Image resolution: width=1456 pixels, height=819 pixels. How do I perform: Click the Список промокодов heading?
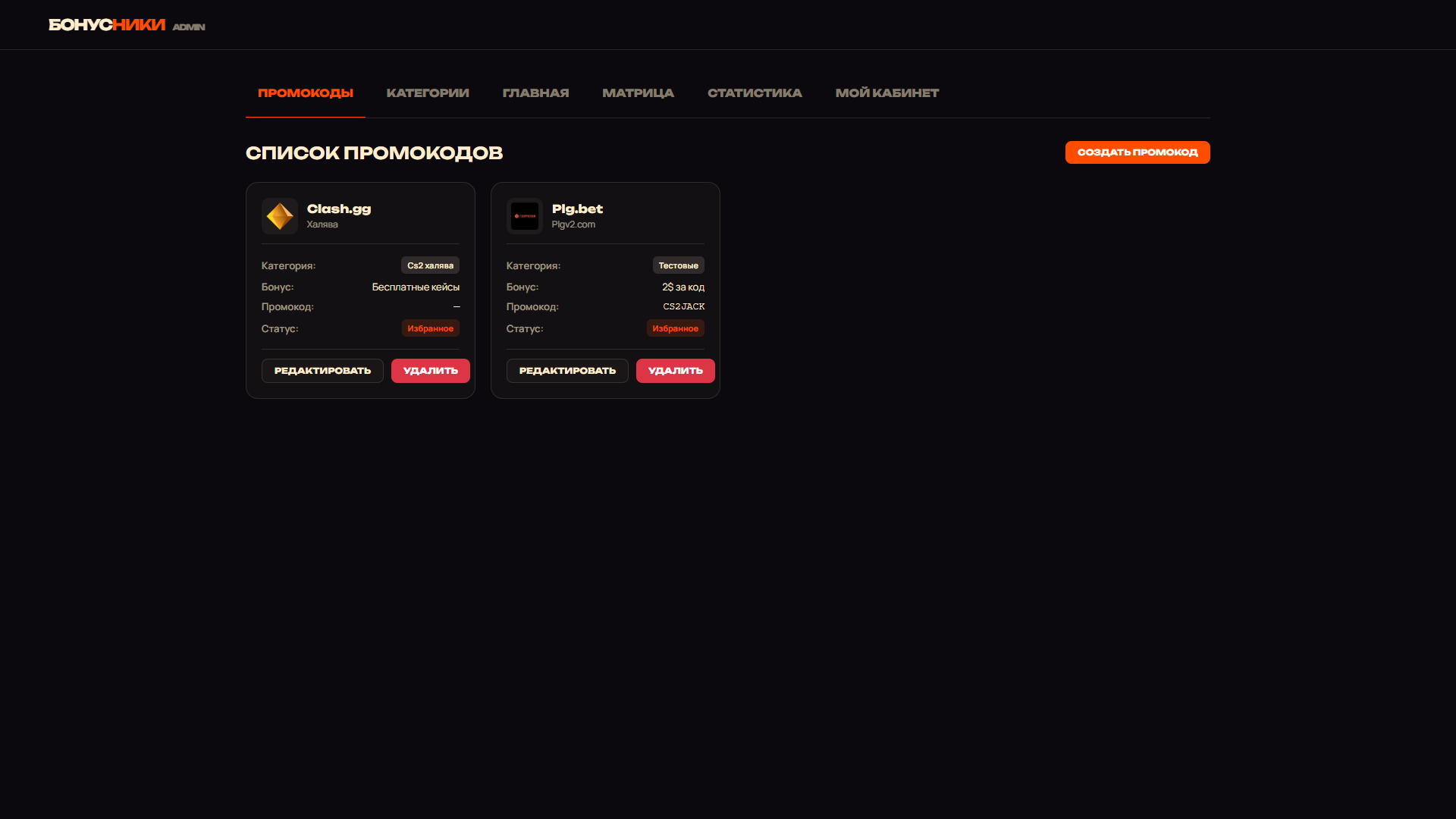pos(374,152)
